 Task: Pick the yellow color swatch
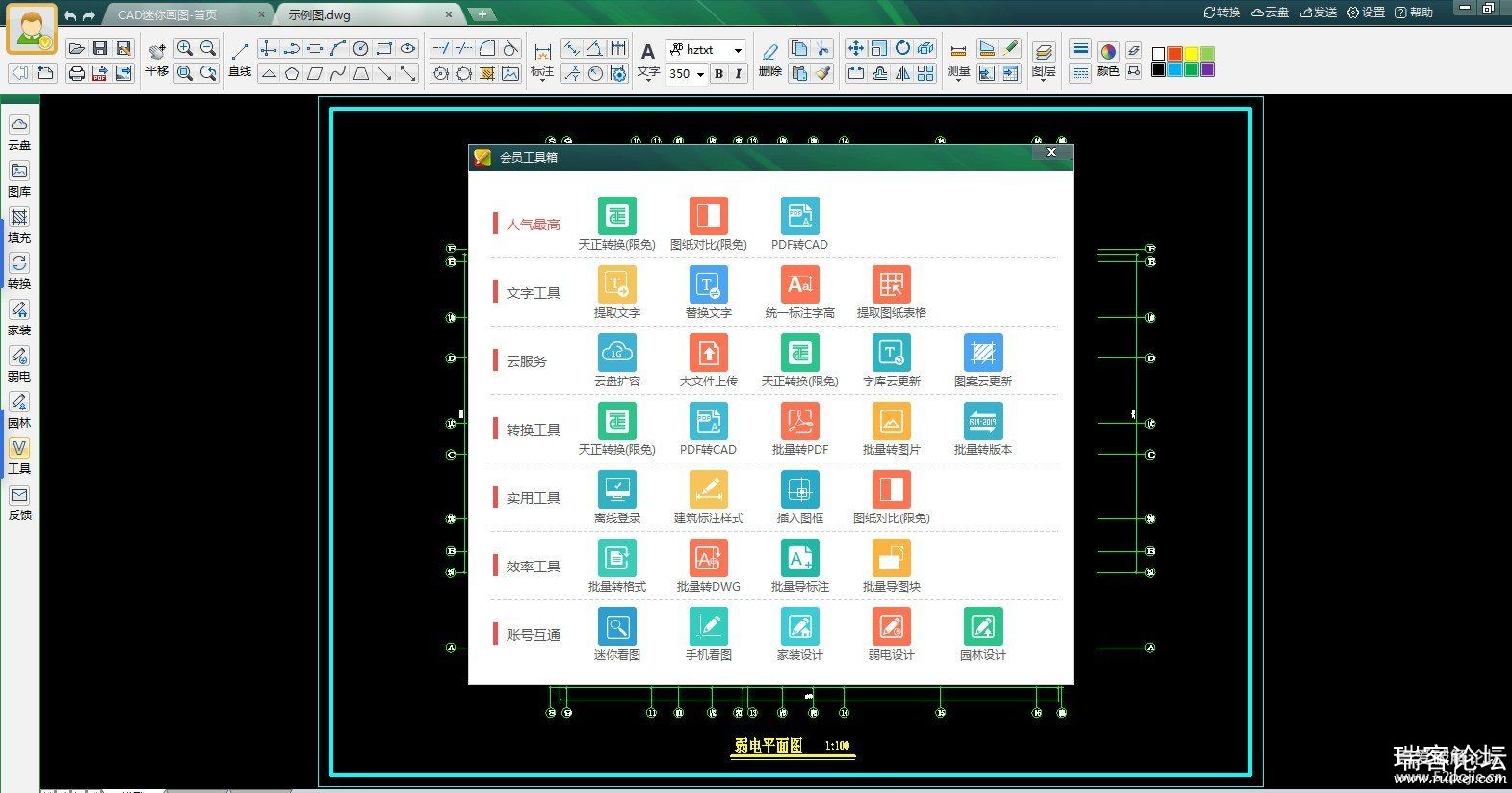pos(1191,54)
